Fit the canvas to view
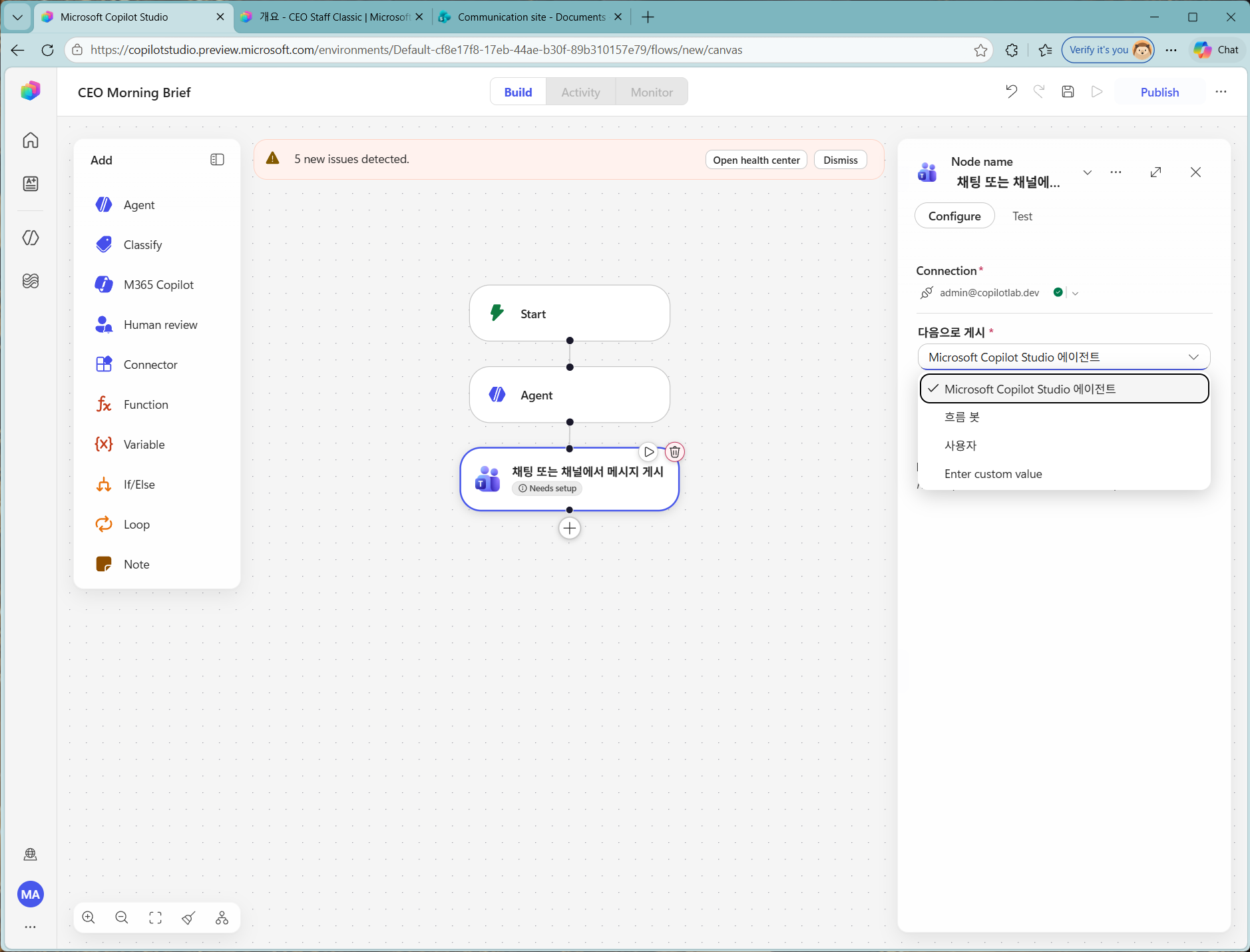 coord(156,918)
